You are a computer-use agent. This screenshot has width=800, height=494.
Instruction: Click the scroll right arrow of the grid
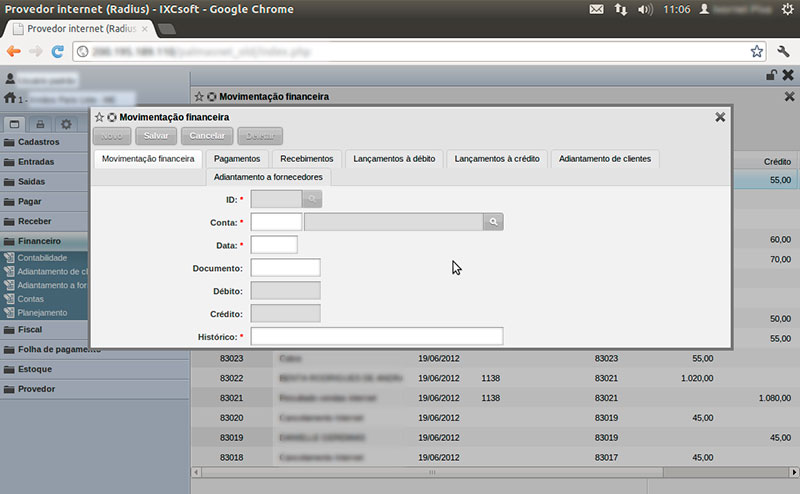pos(794,473)
